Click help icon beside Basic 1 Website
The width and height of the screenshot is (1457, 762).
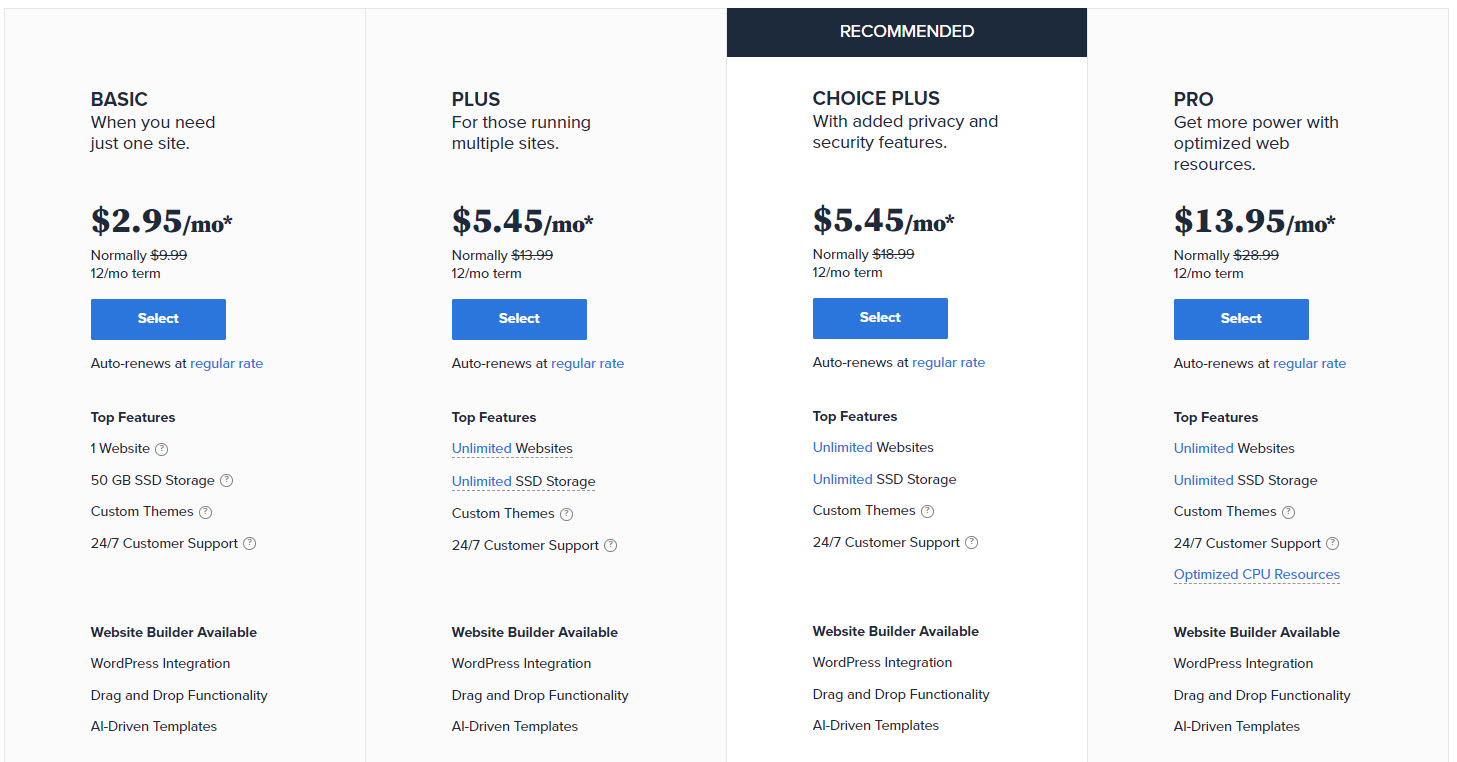pyautogui.click(x=162, y=449)
